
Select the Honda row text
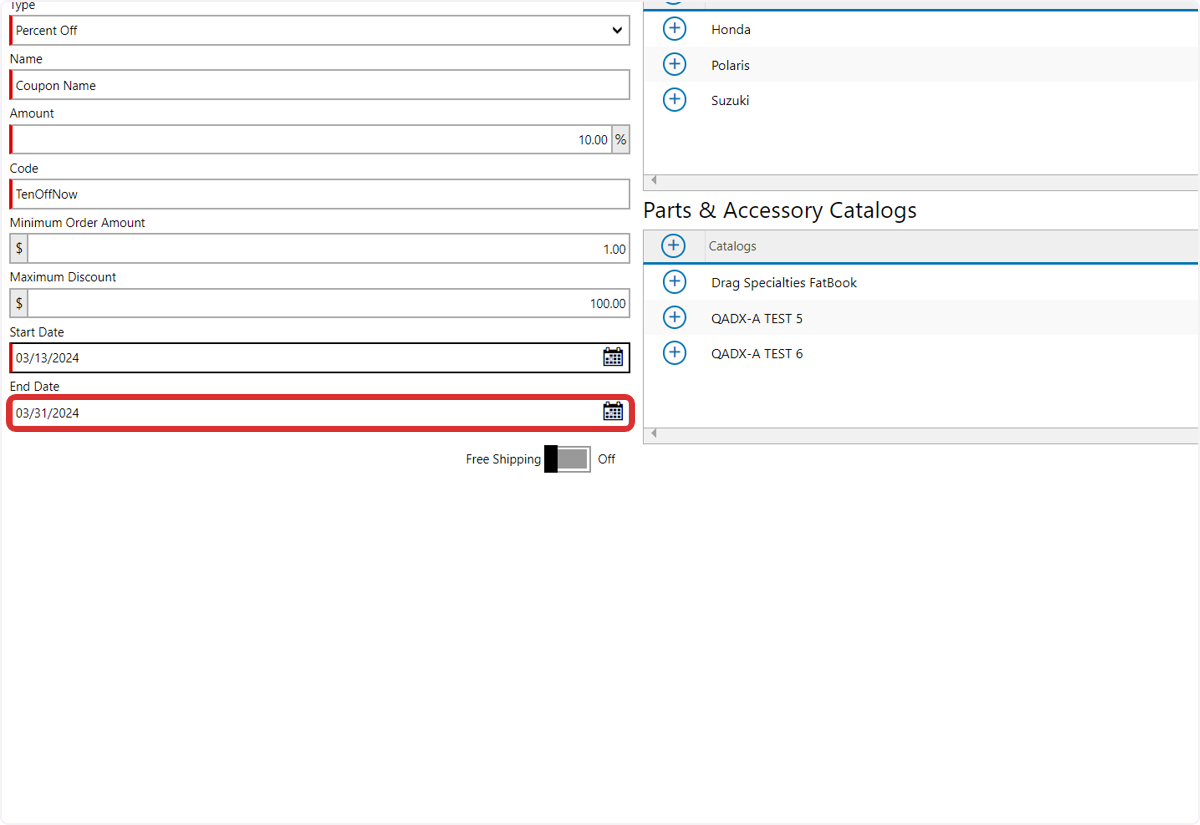coord(731,30)
